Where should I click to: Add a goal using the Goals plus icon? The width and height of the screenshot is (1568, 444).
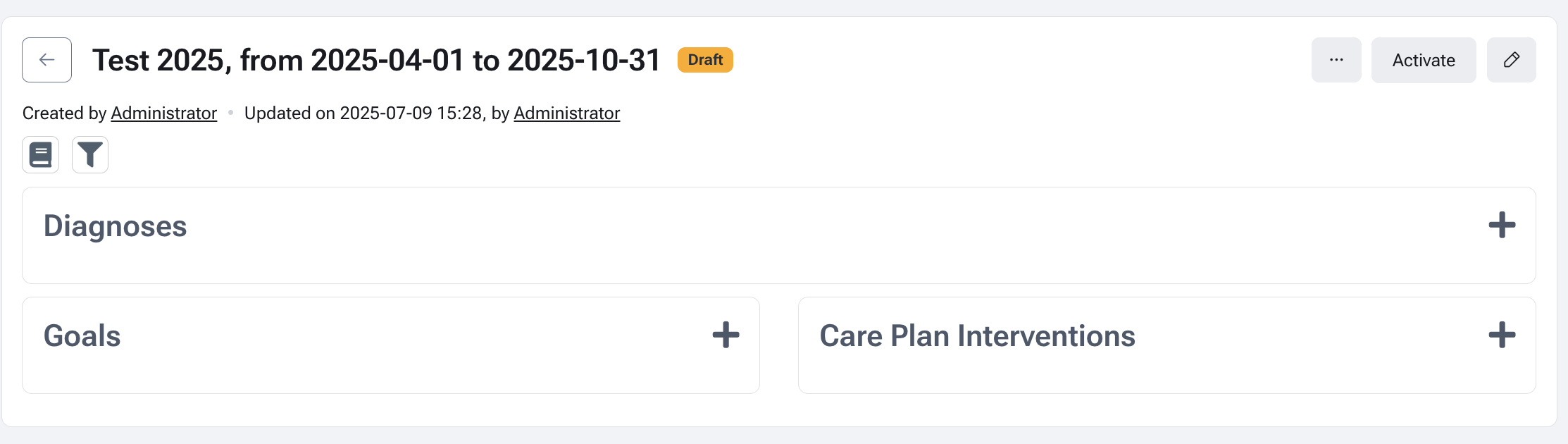(x=726, y=335)
